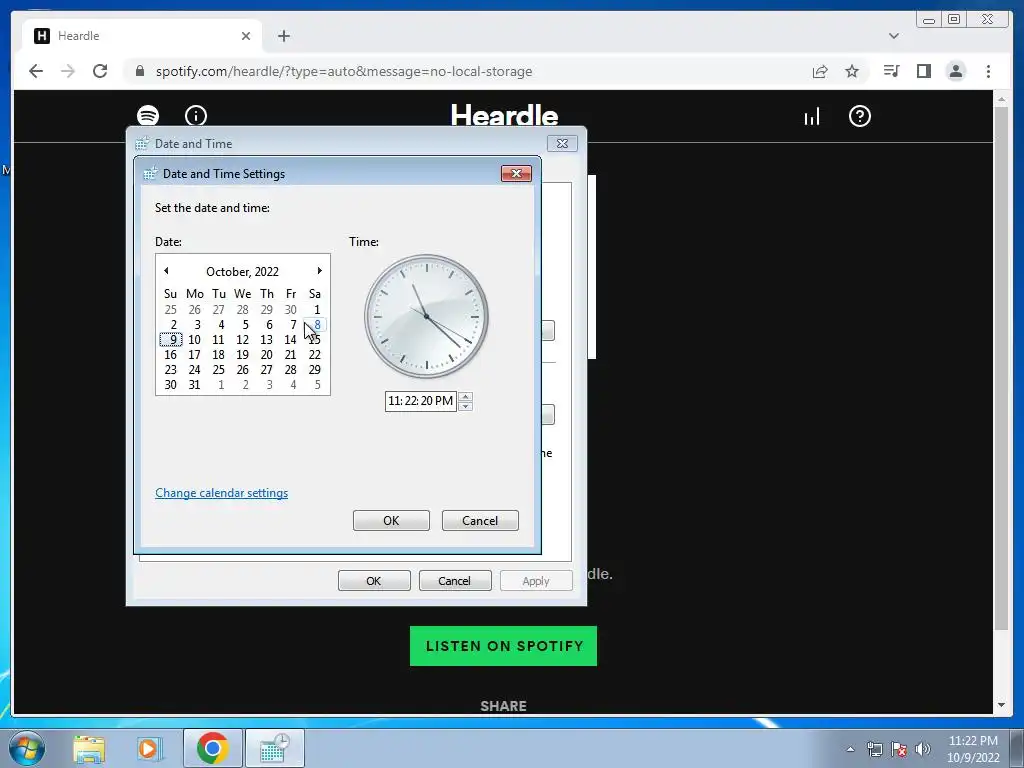
Task: Open Windows Explorer from taskbar
Action: point(89,748)
